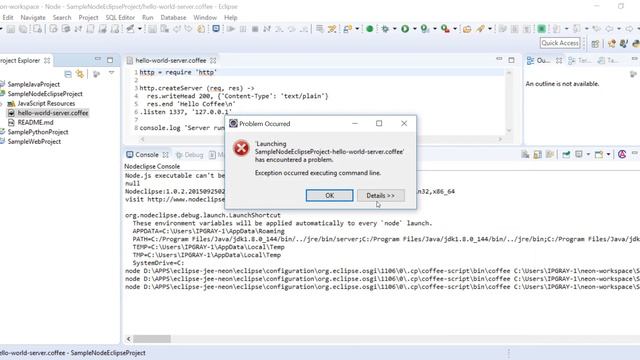Select the Outline view tab
Screen dimensions: 640x360
click(543, 60)
